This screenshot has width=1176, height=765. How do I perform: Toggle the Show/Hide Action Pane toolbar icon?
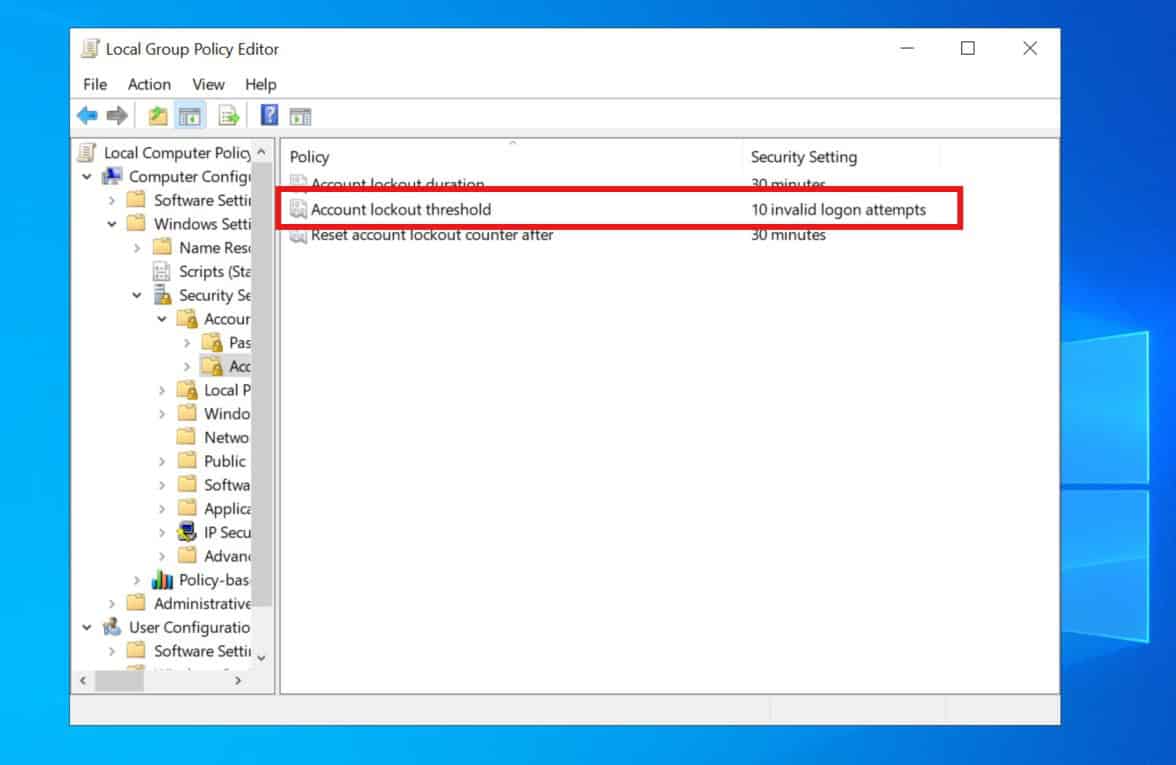coord(301,116)
